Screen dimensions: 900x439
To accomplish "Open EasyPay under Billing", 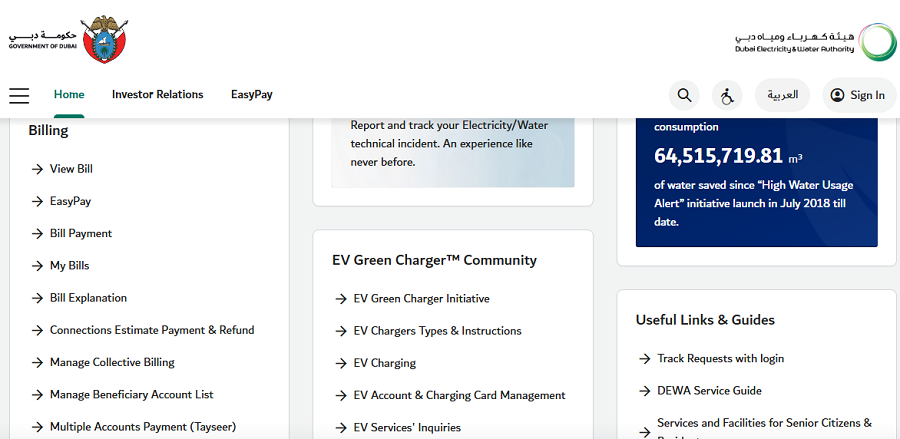I will tap(70, 201).
